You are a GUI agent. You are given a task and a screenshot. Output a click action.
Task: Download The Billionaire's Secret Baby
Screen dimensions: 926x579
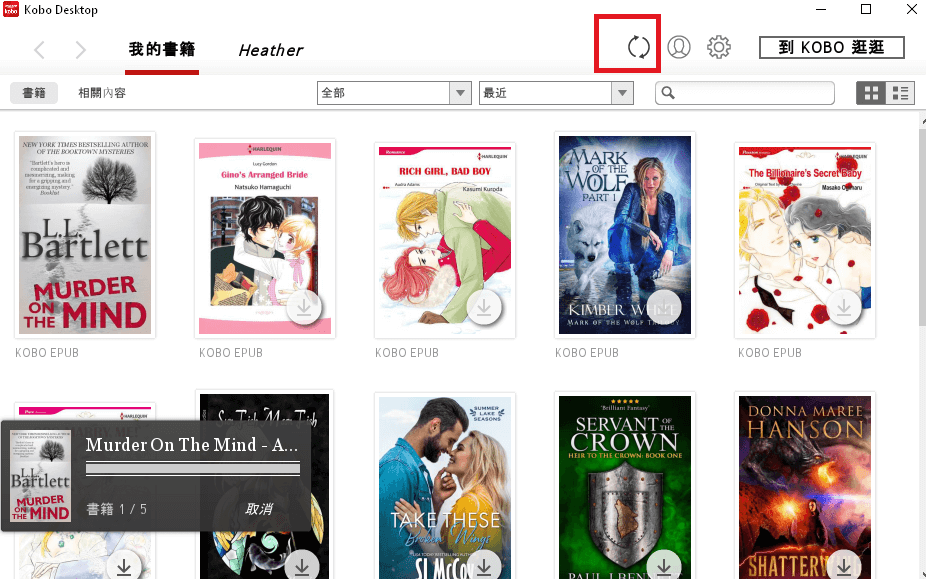[844, 307]
